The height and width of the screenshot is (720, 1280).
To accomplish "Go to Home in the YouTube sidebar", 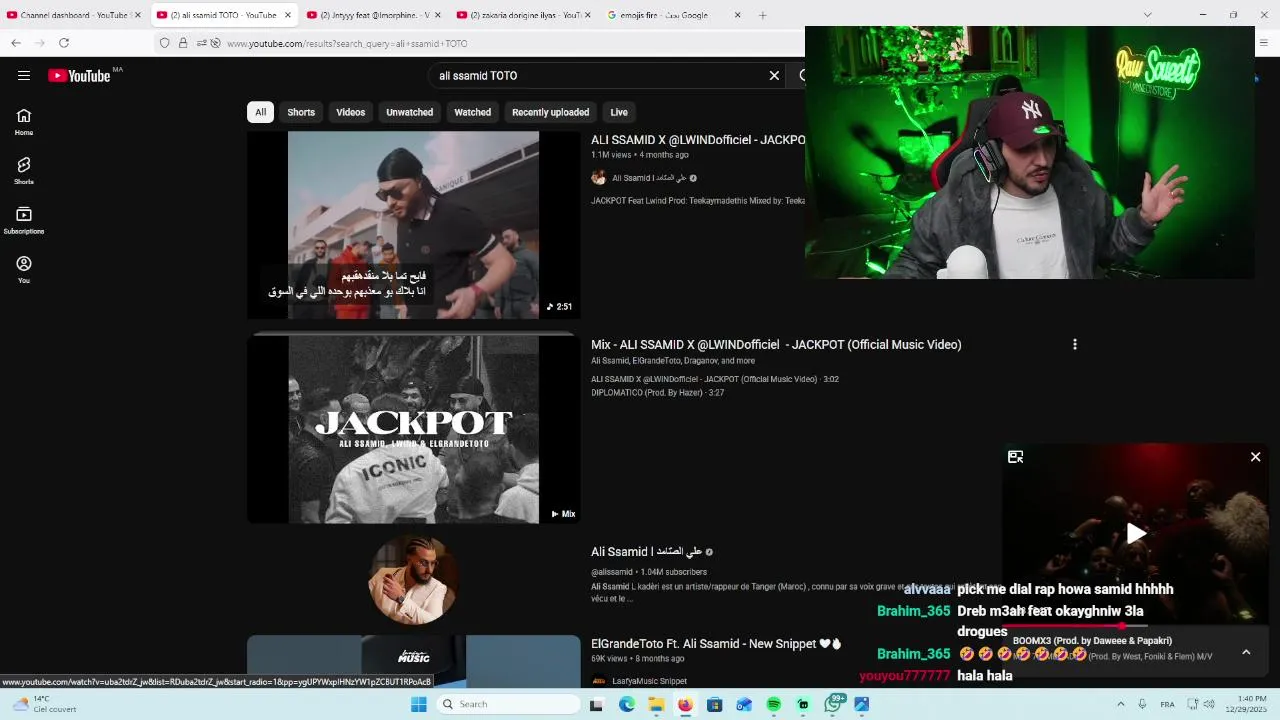I will tap(24, 122).
